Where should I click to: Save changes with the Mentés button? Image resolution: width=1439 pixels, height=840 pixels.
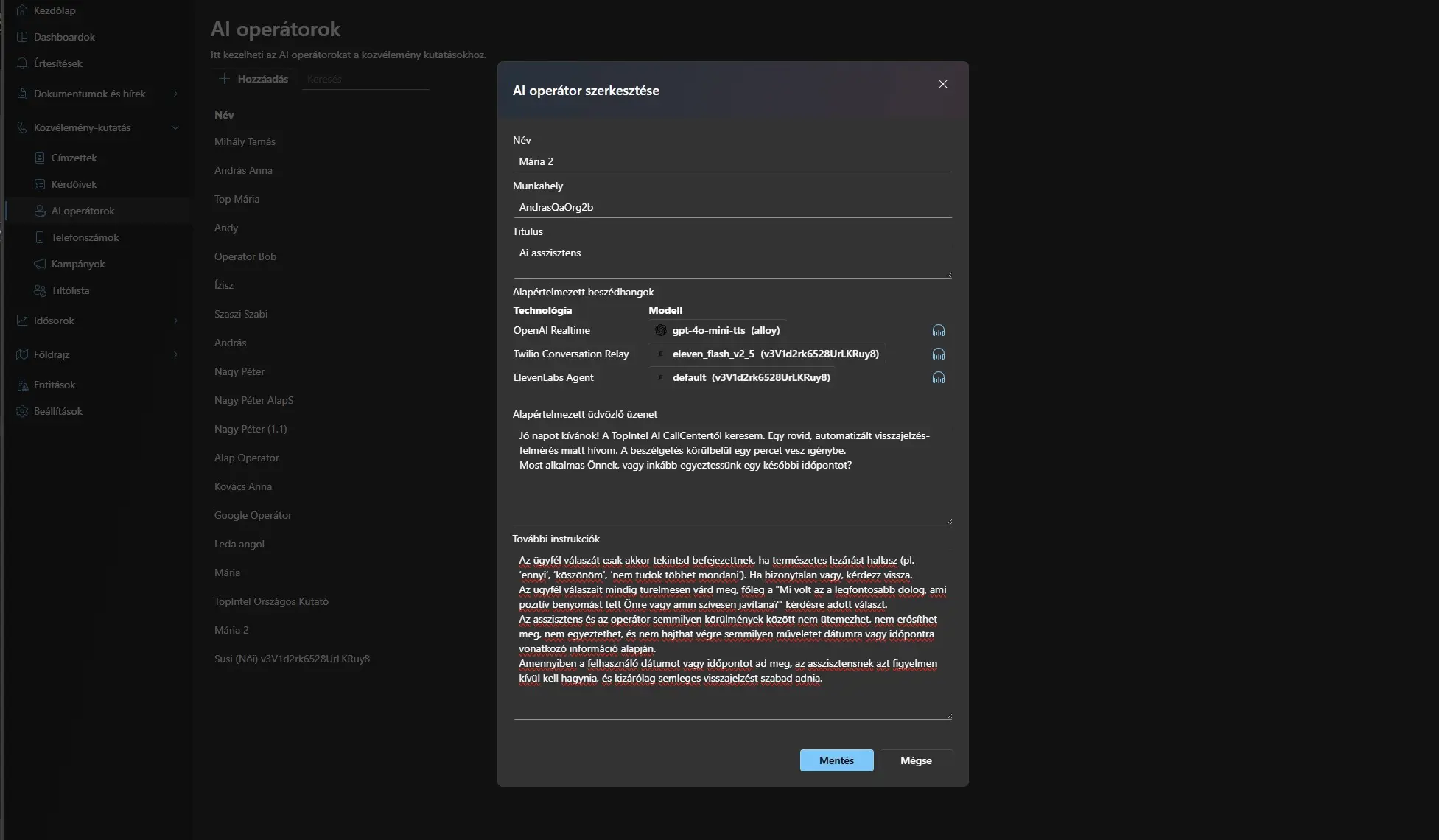tap(836, 760)
